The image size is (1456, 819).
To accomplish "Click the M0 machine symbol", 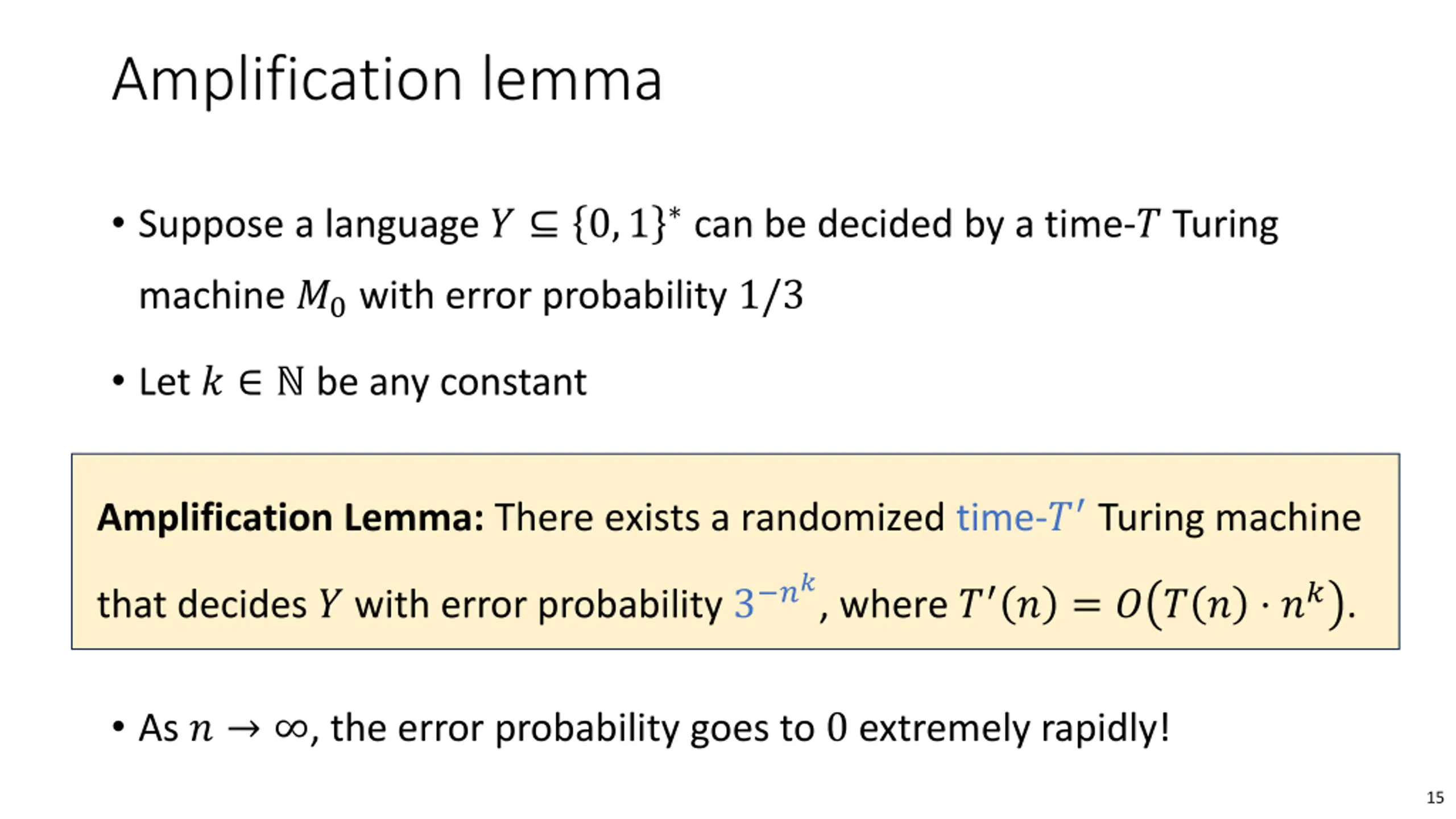I will (321, 298).
